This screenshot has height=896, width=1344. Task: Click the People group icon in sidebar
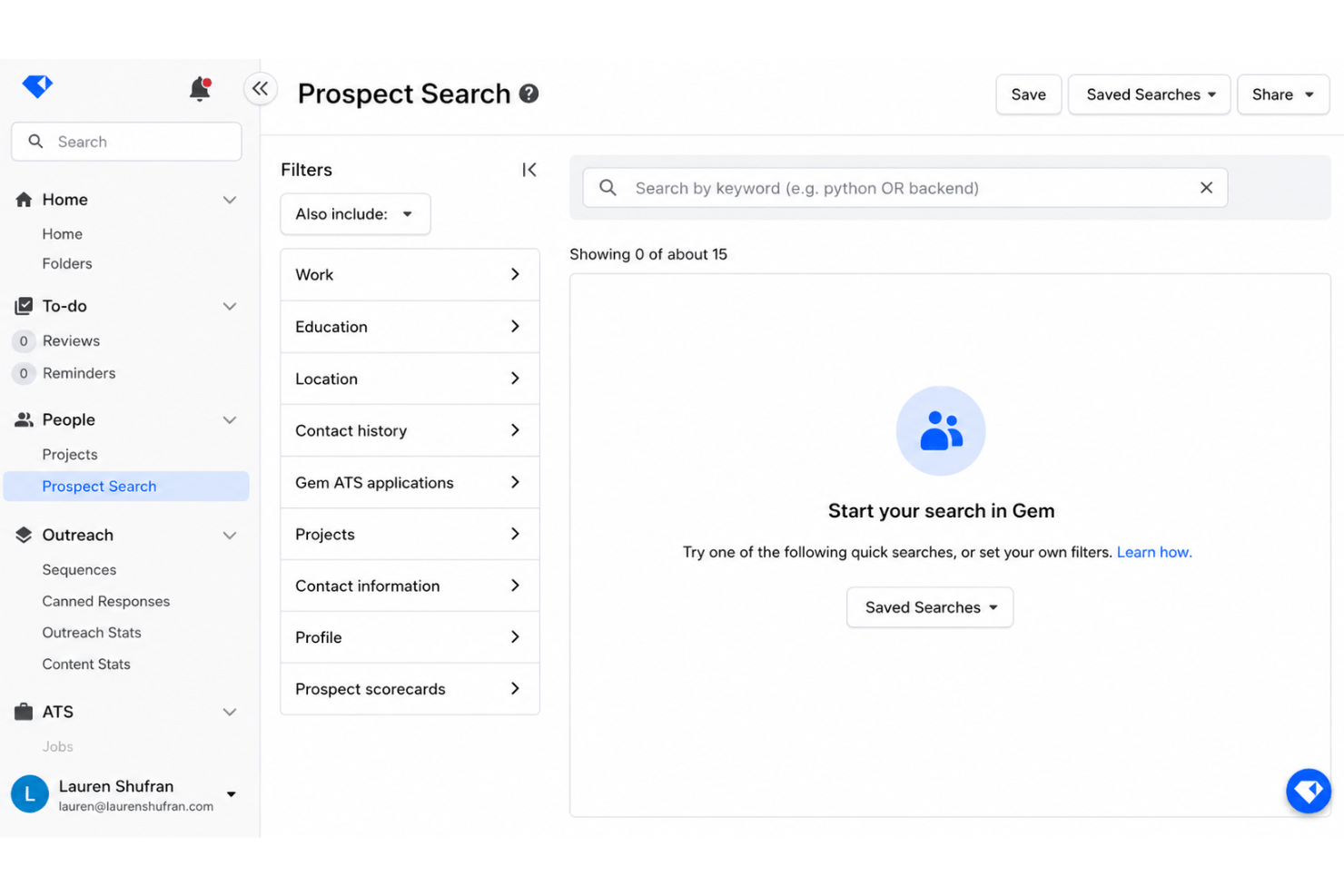pos(24,419)
